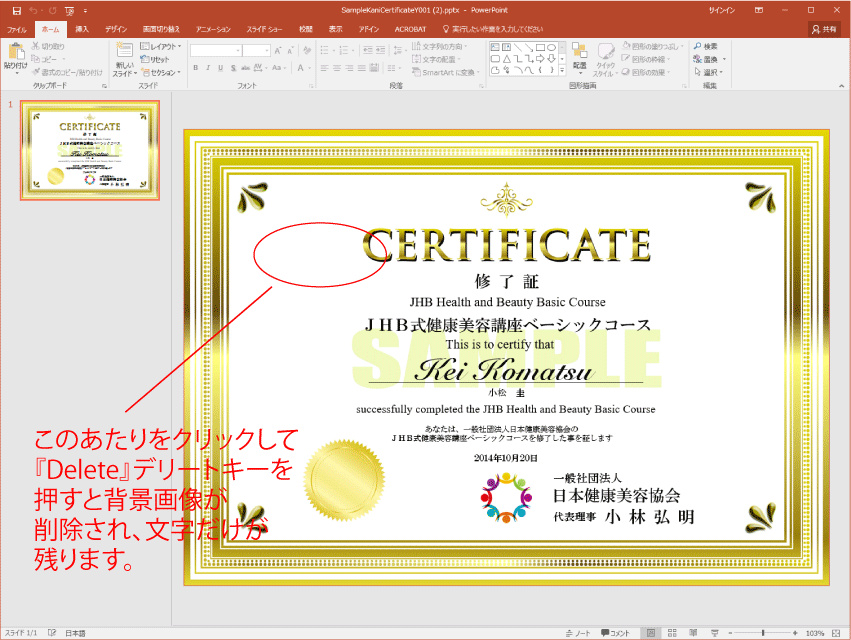This screenshot has height=640, width=851.
Task: Toggle Strikethrough formatting
Action: click(246, 68)
